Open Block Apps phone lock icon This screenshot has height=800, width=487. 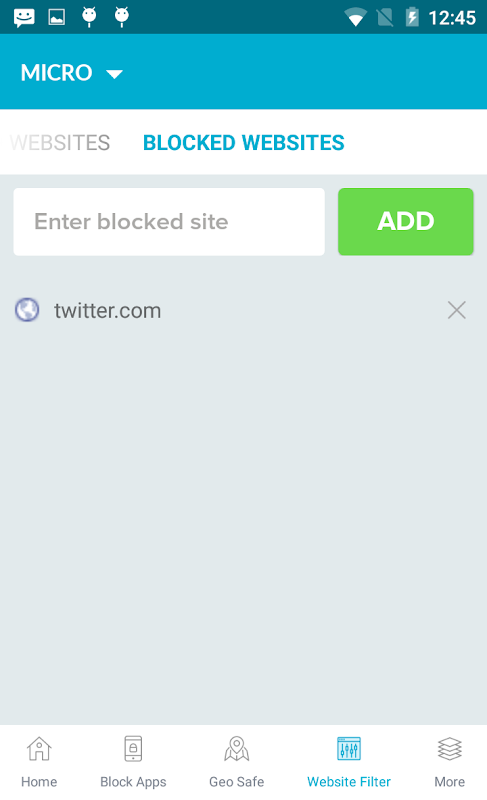133,748
